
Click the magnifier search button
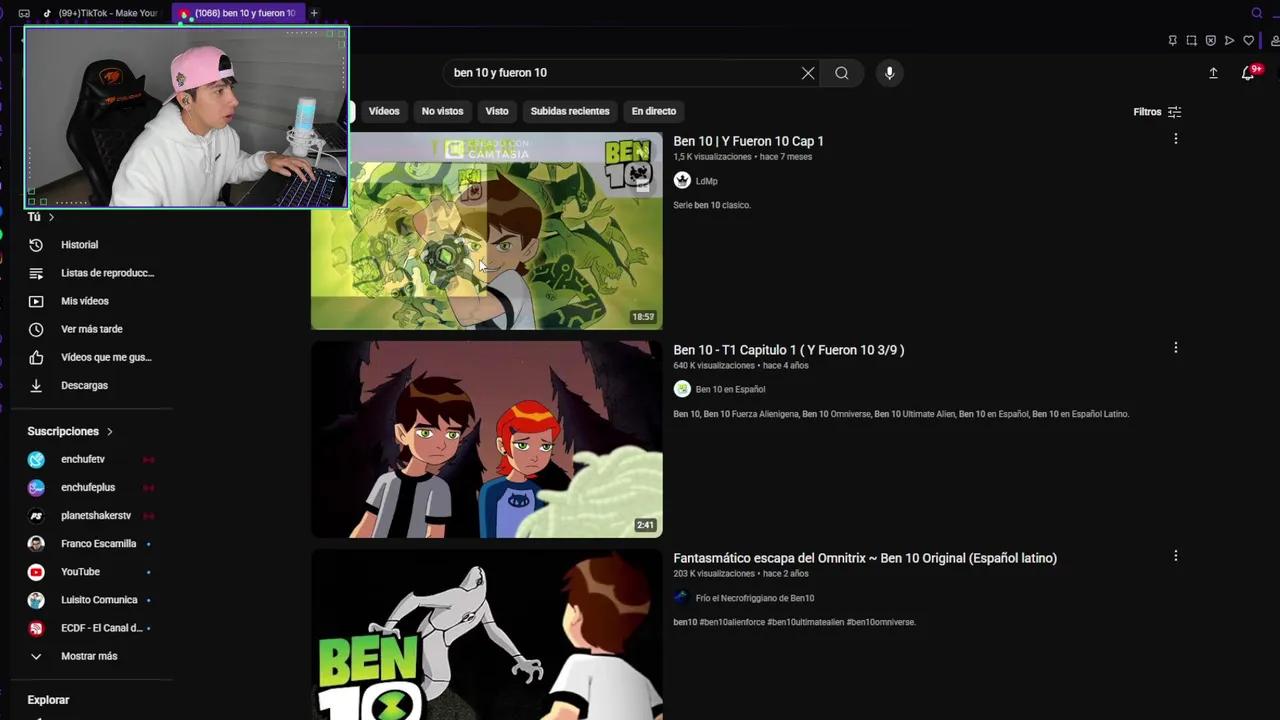pyautogui.click(x=842, y=73)
